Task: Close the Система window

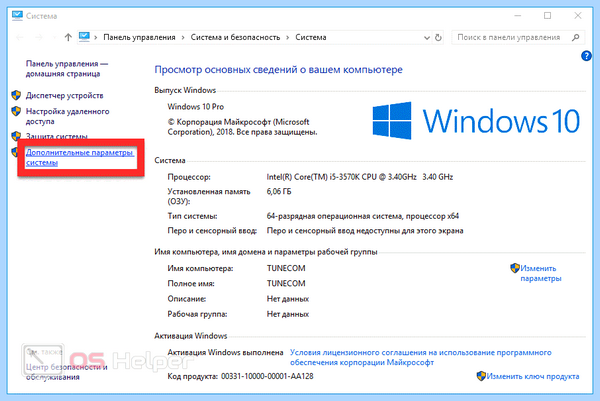Action: (x=578, y=16)
